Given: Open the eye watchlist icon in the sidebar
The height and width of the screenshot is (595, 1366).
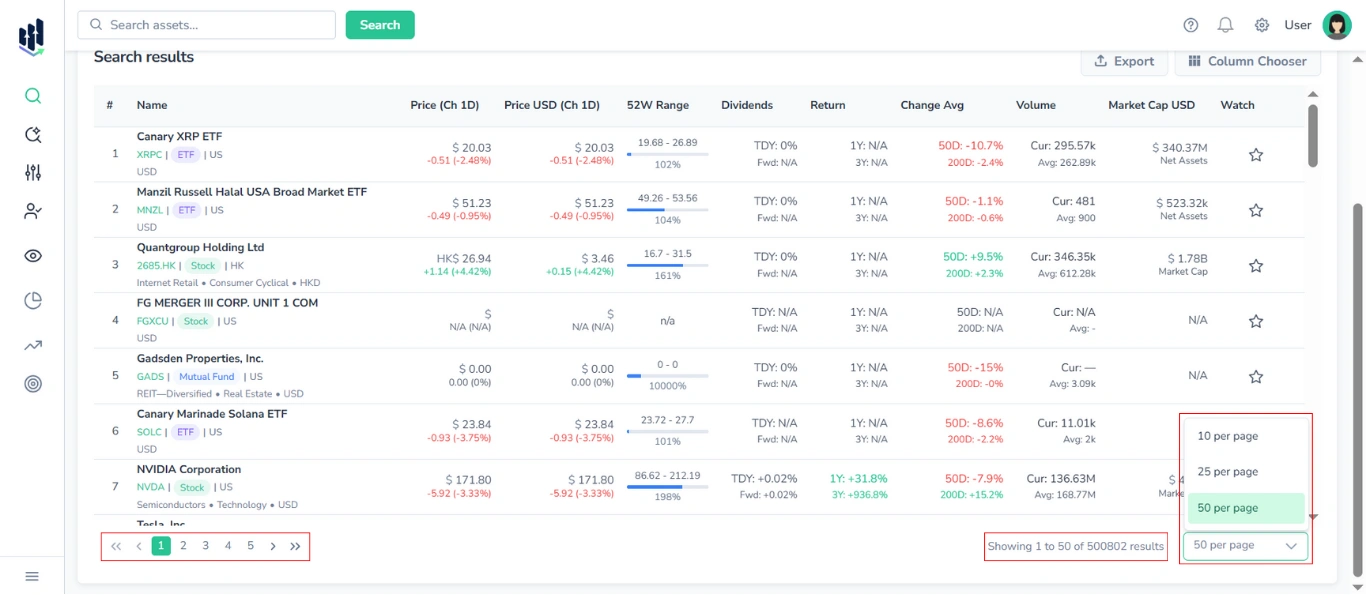Looking at the screenshot, I should point(33,256).
